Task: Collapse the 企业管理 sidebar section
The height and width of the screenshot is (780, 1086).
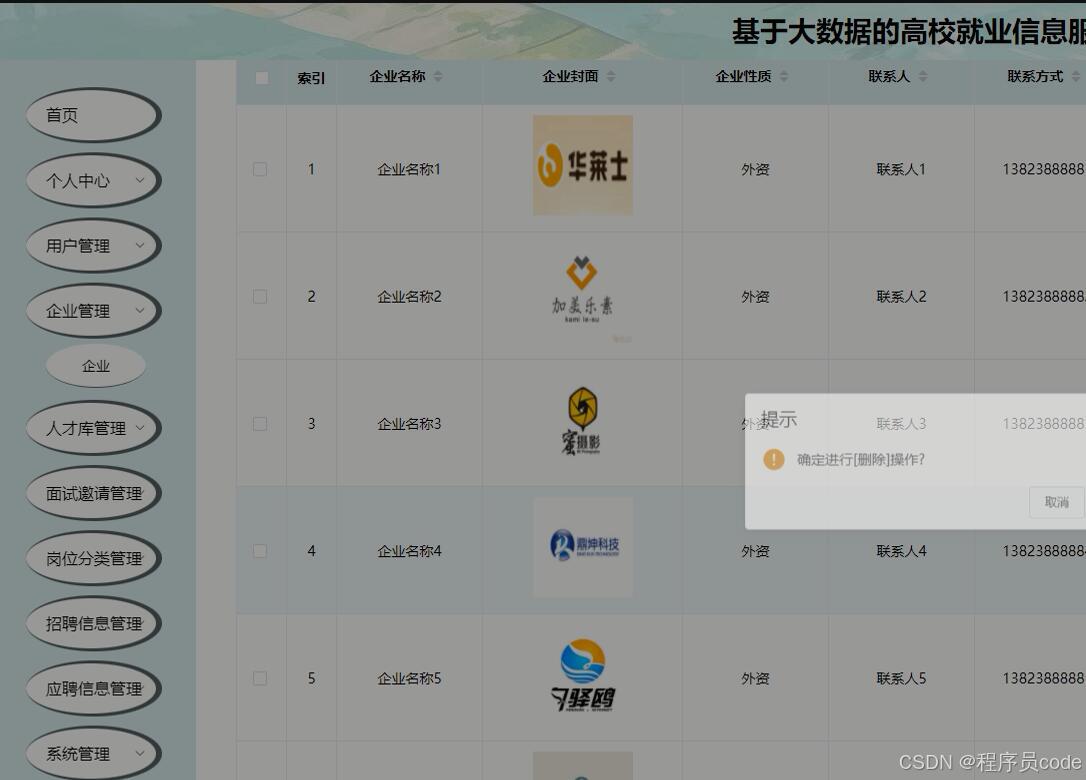Action: click(93, 310)
